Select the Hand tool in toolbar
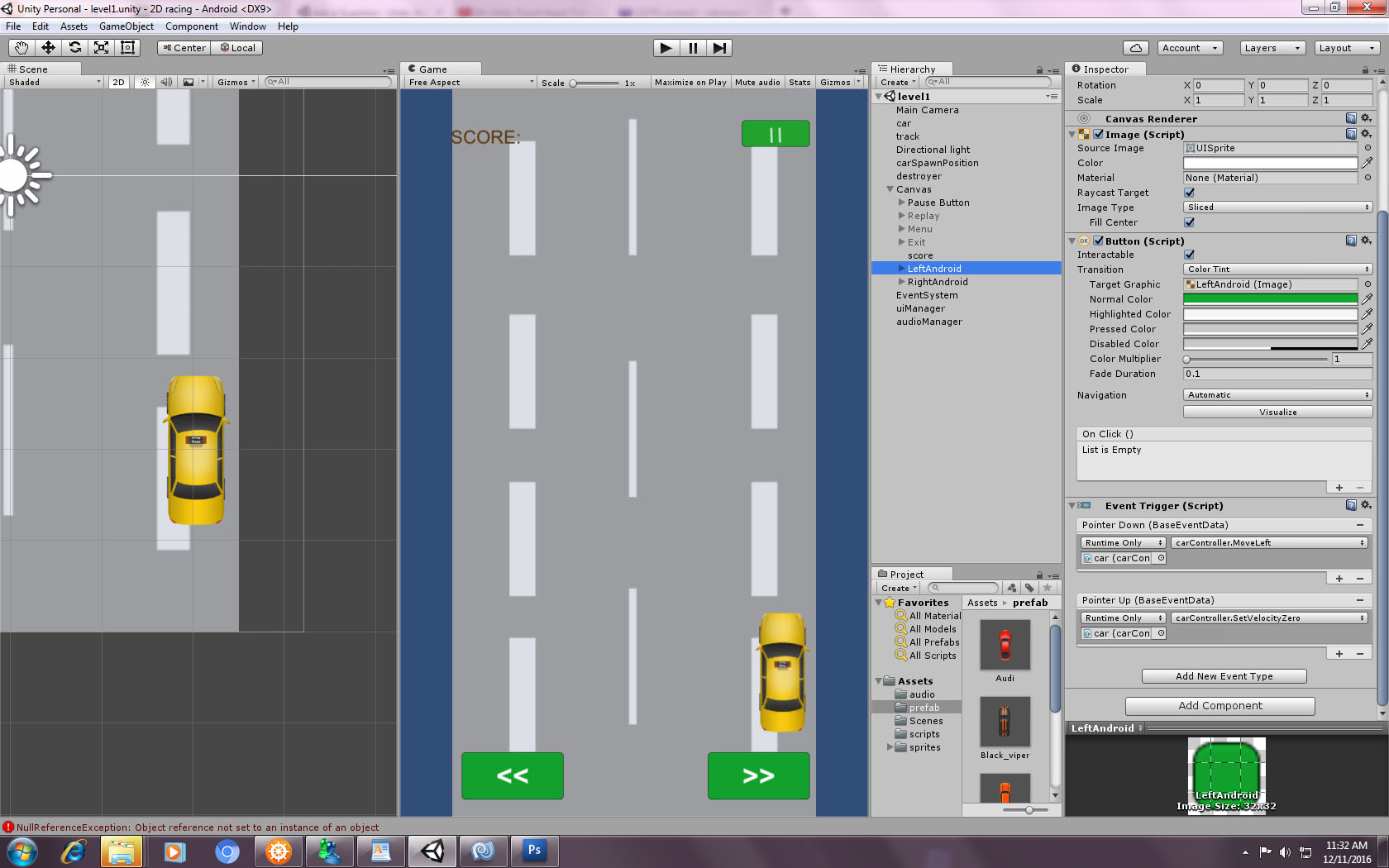This screenshot has width=1389, height=868. (21, 48)
